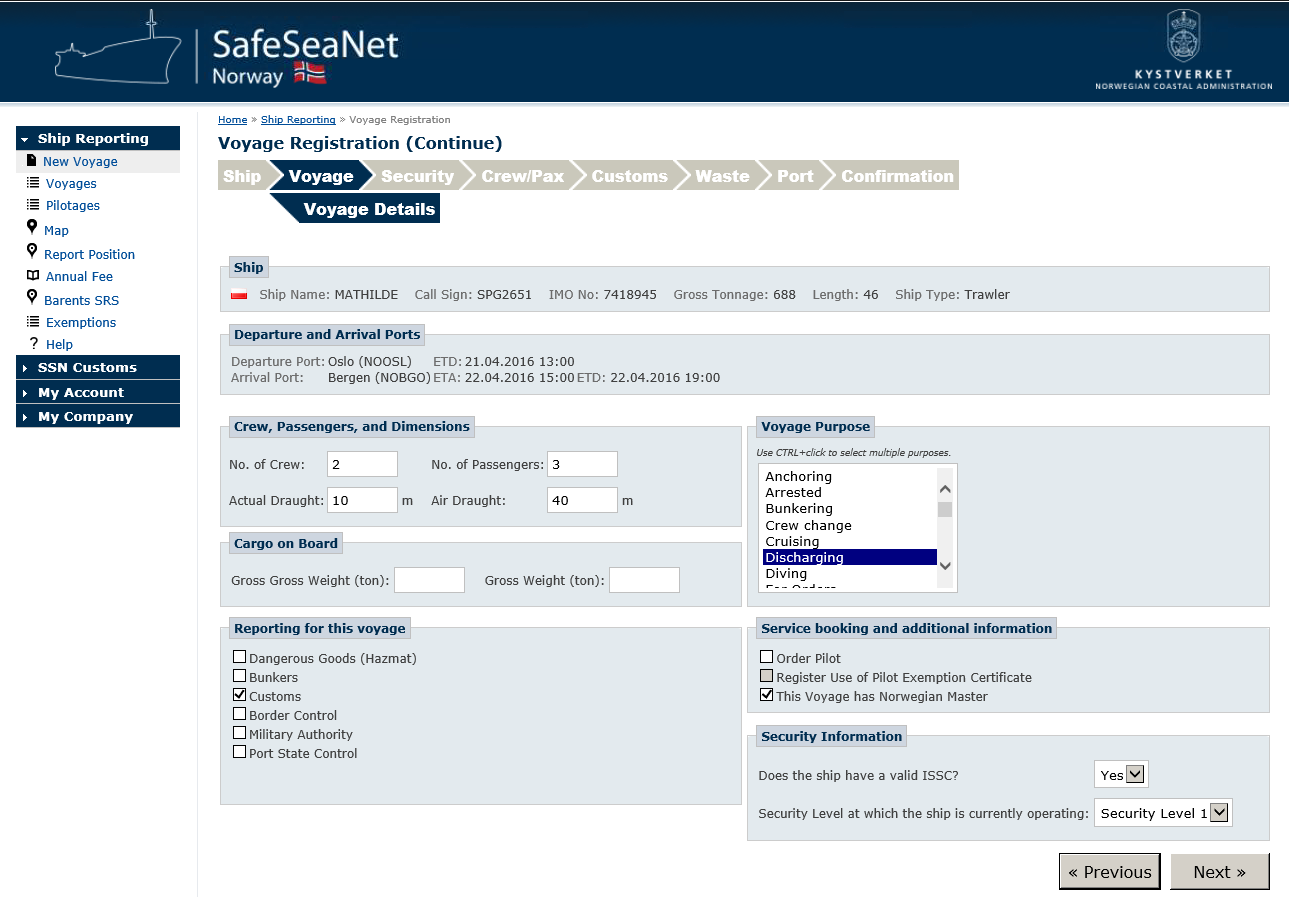The width and height of the screenshot is (1289, 910).
Task: Click the « Previous button
Action: (x=1110, y=871)
